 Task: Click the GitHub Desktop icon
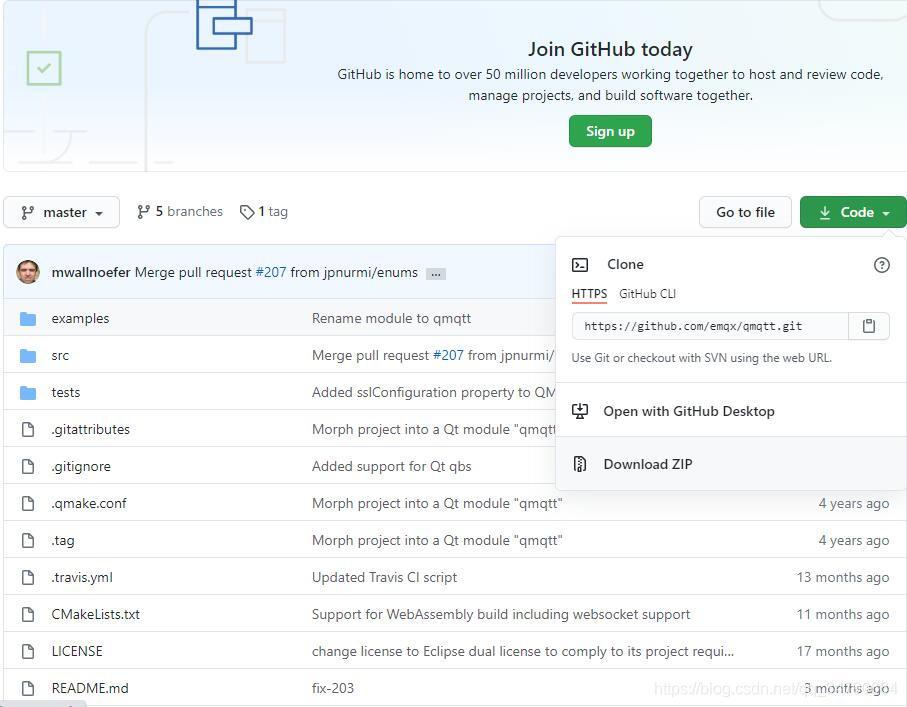point(580,411)
